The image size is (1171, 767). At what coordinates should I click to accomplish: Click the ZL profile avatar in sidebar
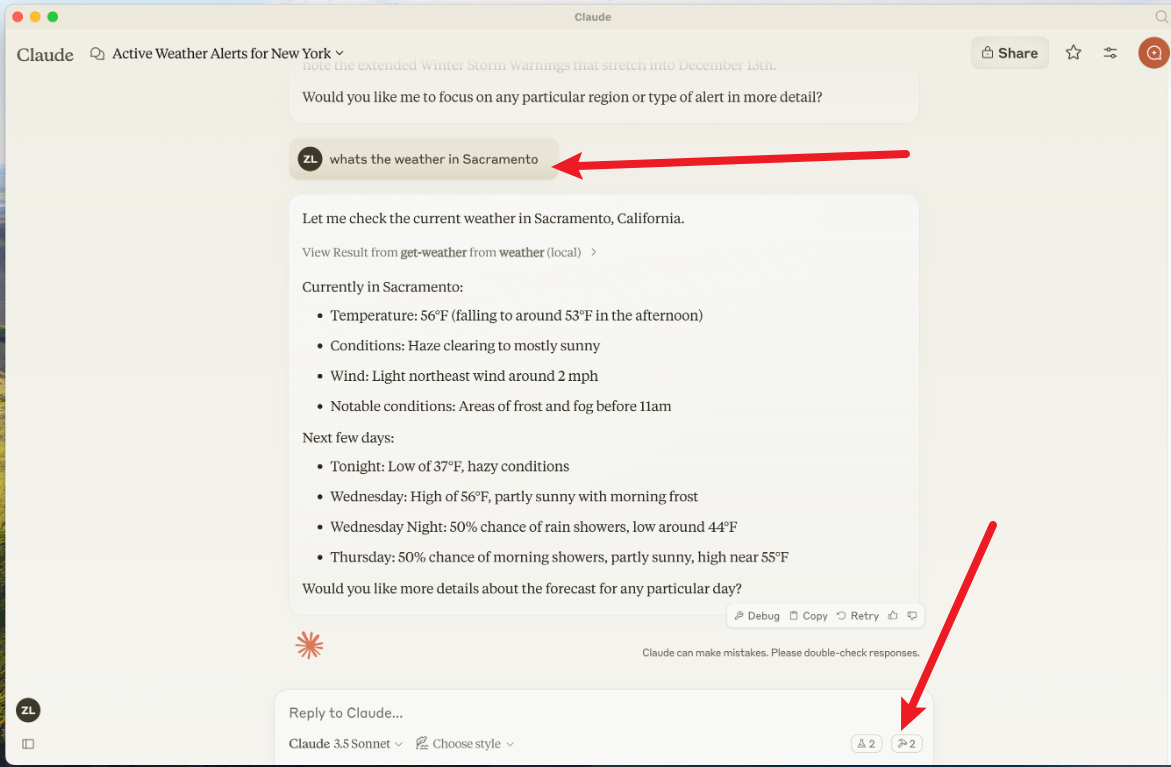[28, 710]
